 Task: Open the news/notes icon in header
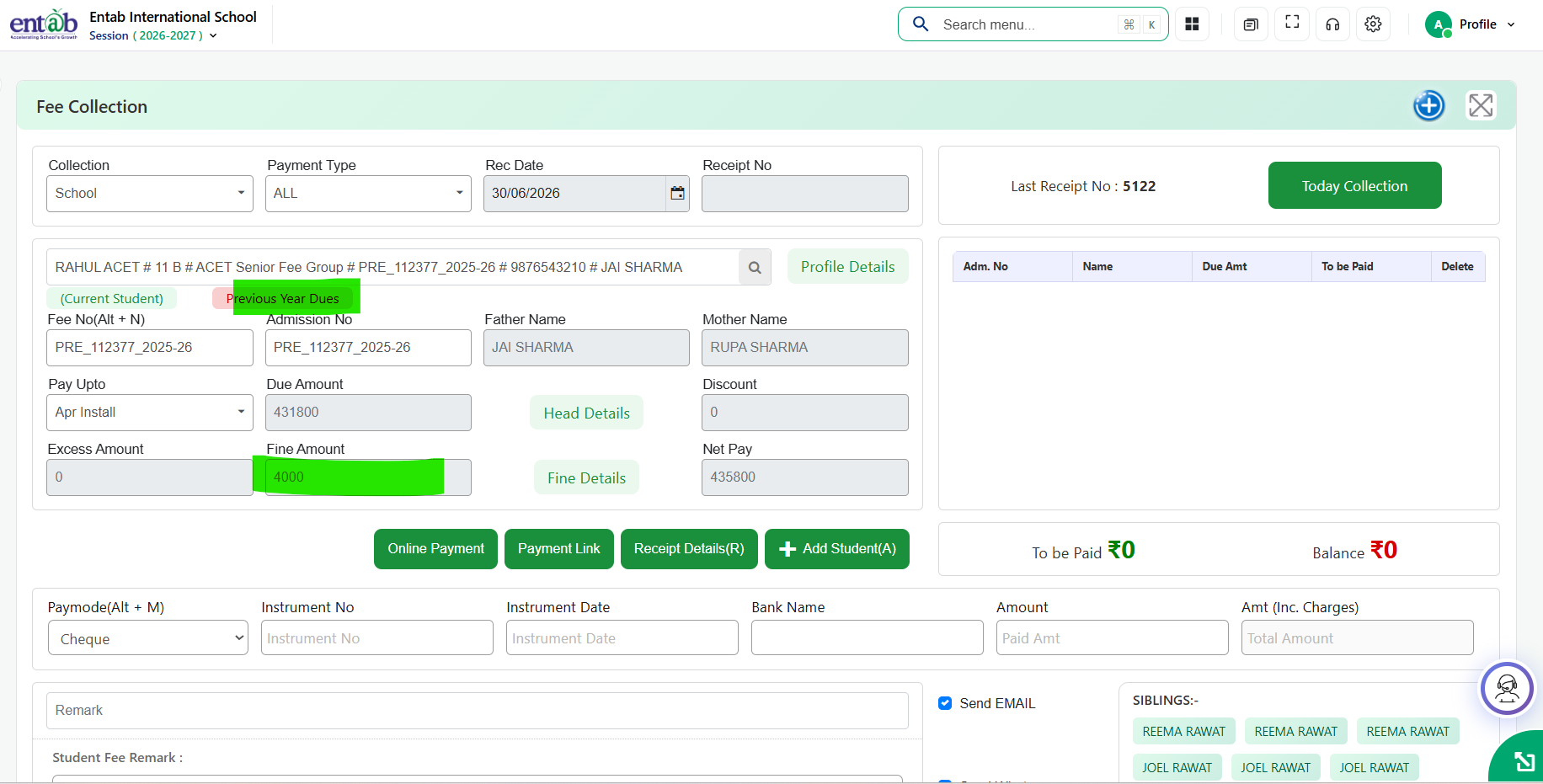pyautogui.click(x=1251, y=24)
